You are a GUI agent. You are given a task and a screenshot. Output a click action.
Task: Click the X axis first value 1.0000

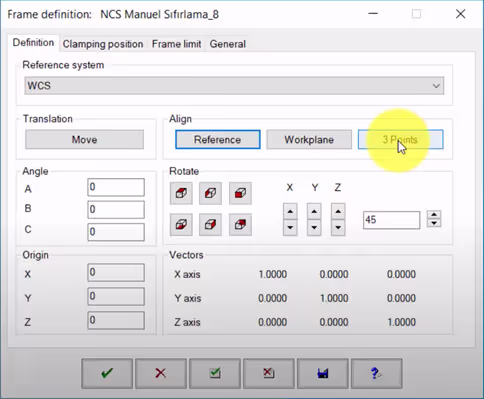point(273,274)
